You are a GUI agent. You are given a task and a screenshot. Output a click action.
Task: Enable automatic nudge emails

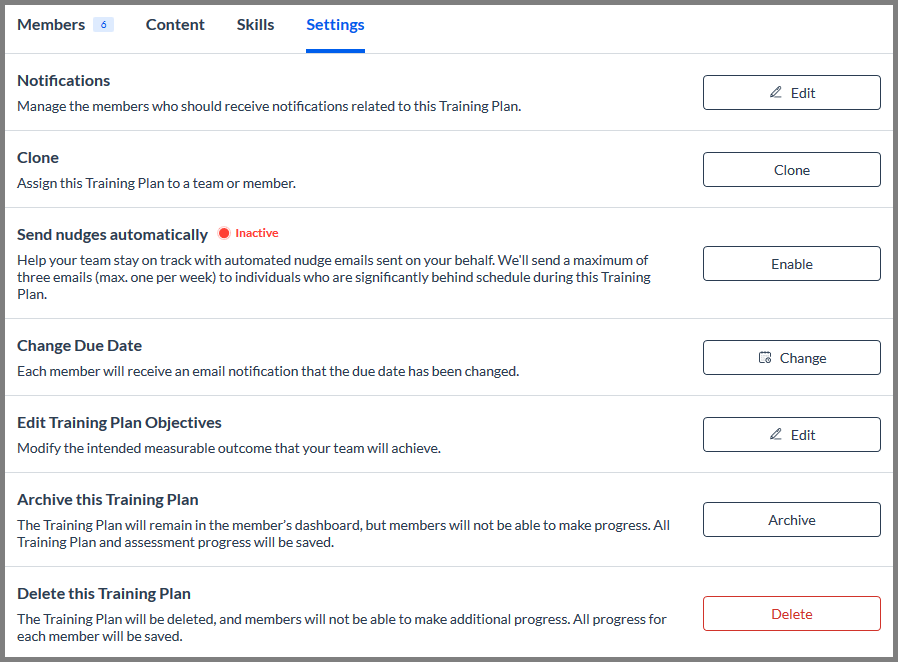pyautogui.click(x=791, y=263)
